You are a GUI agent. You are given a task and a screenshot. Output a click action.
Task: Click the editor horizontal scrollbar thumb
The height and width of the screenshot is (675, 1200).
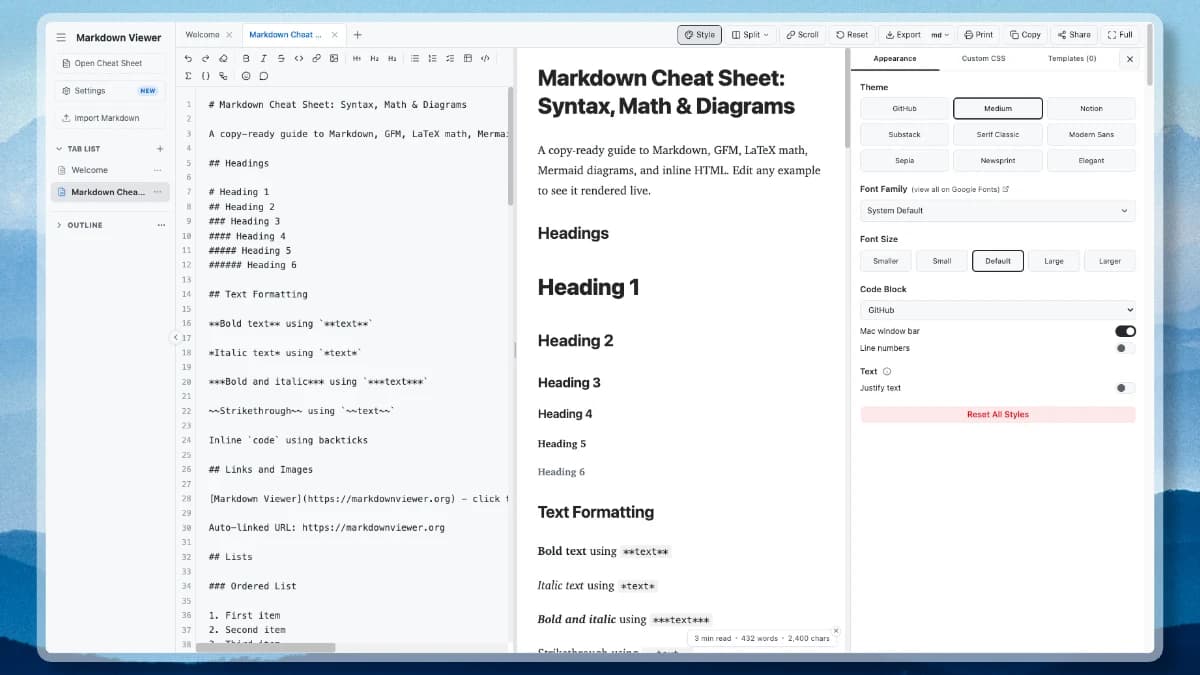click(x=265, y=648)
